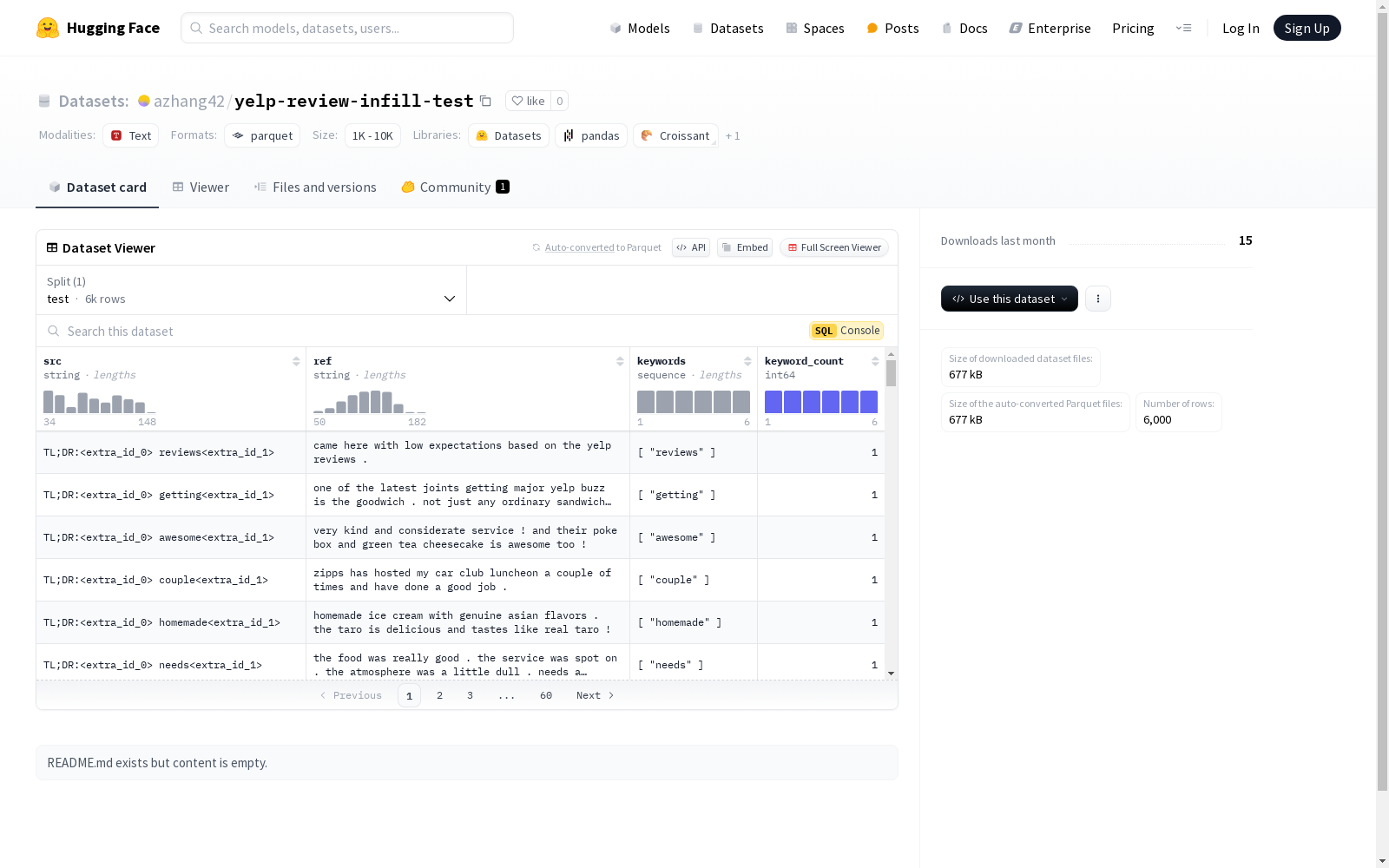The width and height of the screenshot is (1389, 868).
Task: Open the SQL Console
Action: pos(846,331)
